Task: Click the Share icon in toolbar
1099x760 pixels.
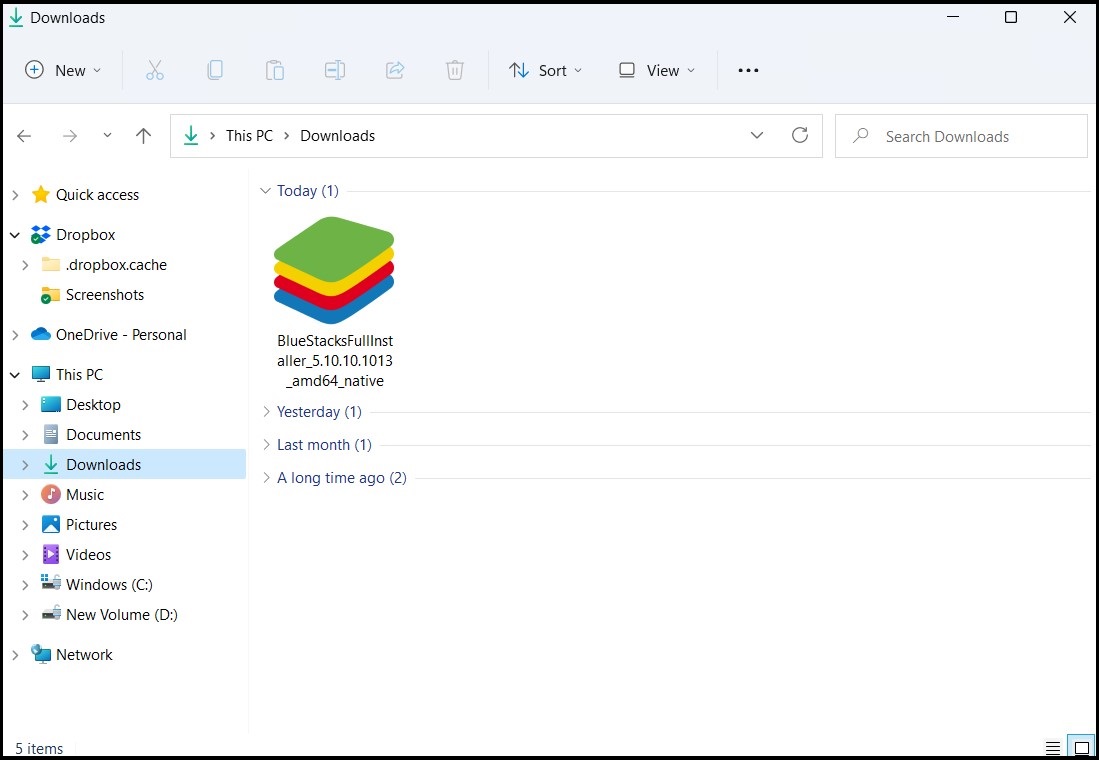Action: [x=395, y=70]
